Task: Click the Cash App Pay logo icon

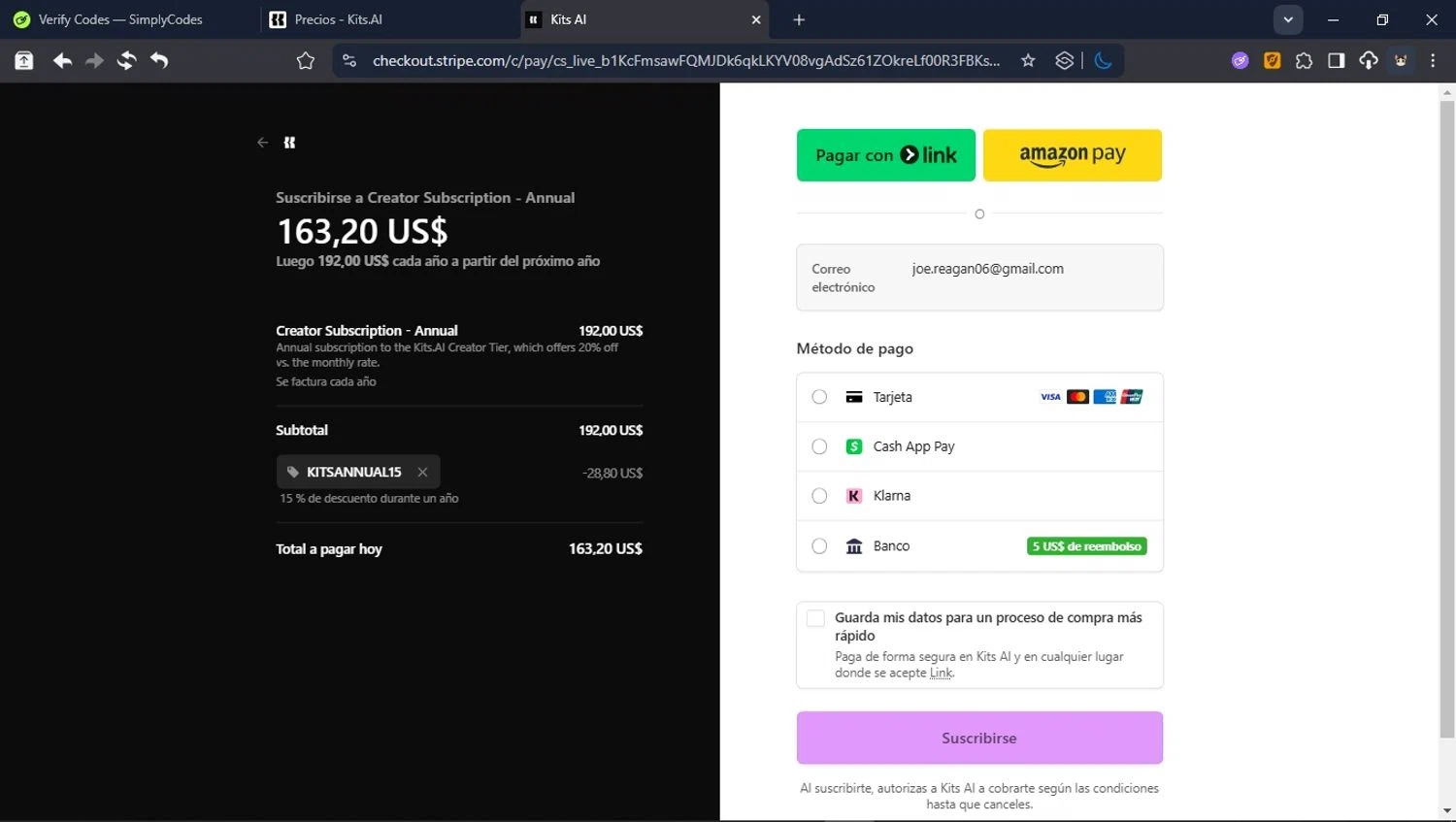Action: 854,446
